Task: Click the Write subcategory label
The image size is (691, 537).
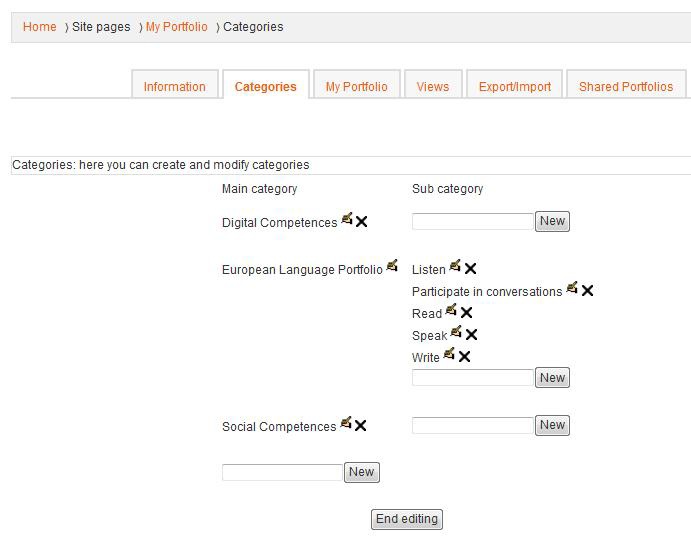Action: tap(425, 358)
